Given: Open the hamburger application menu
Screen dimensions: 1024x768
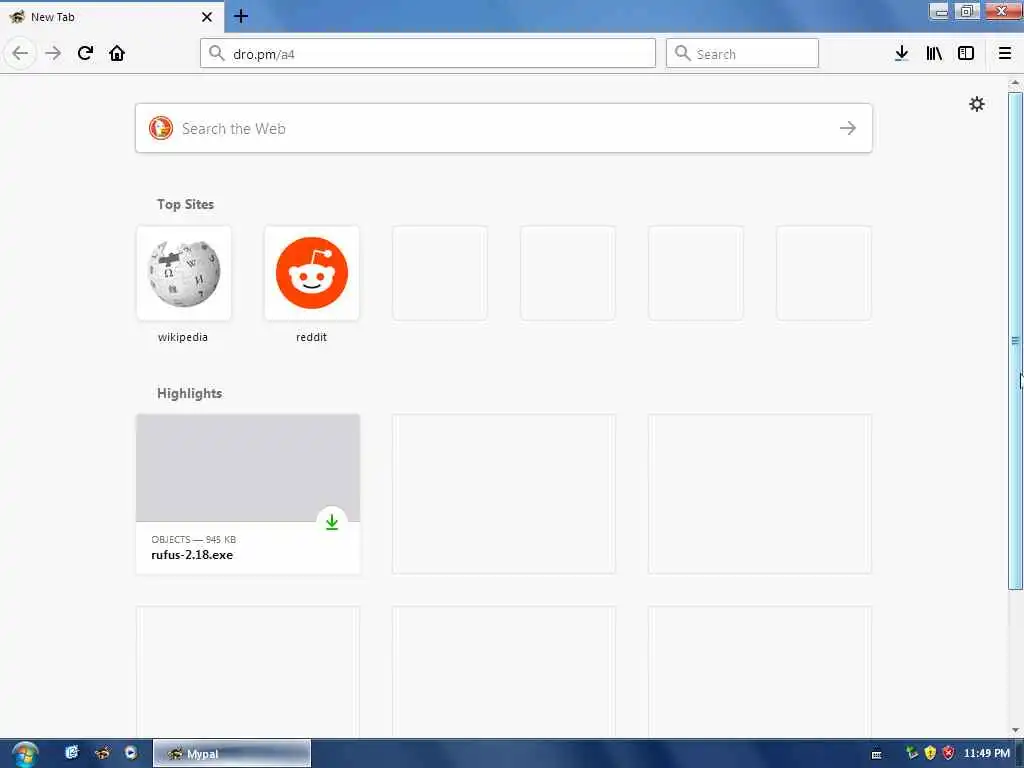Looking at the screenshot, I should [x=1005, y=53].
